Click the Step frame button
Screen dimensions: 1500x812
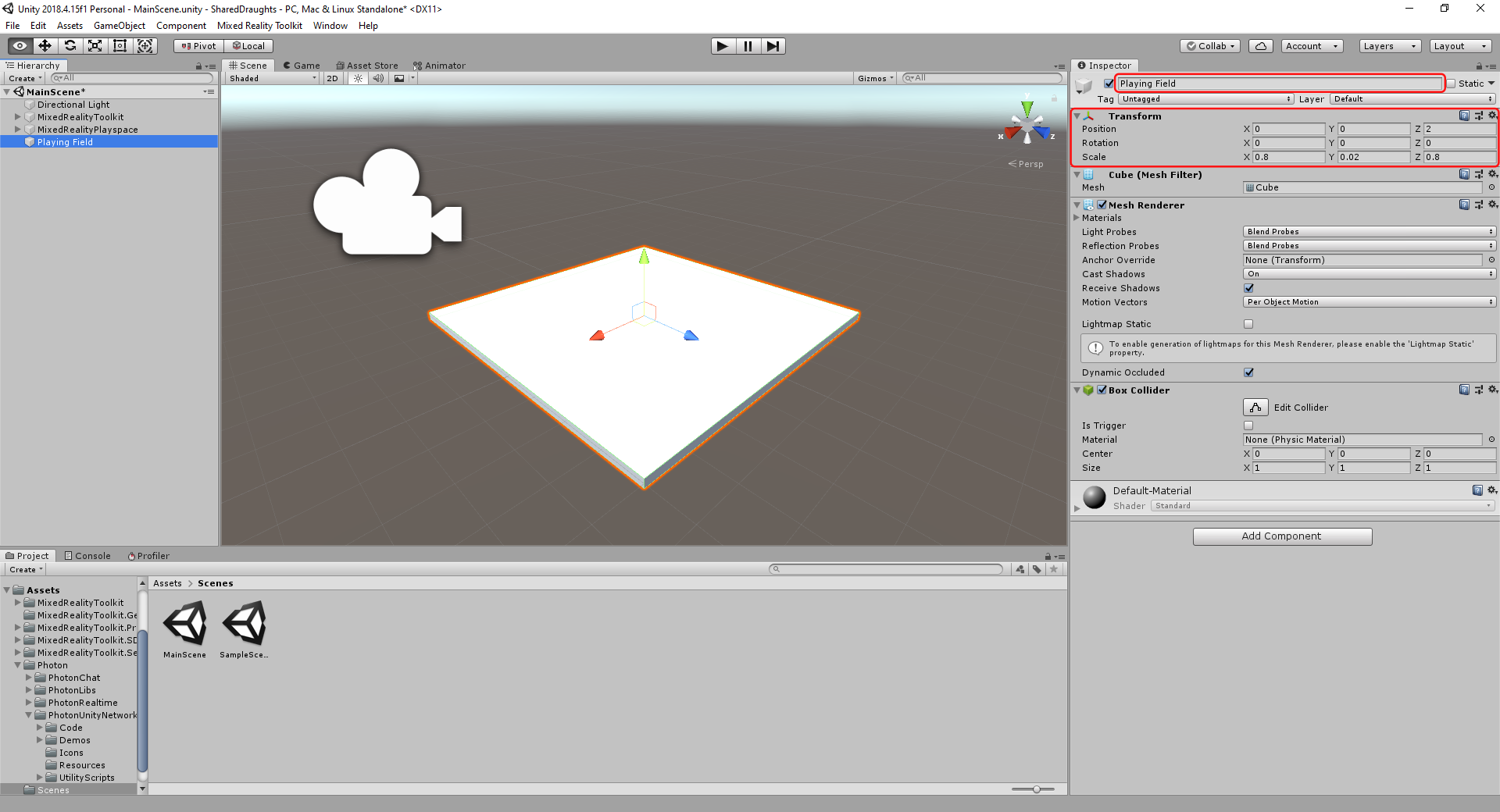pyautogui.click(x=773, y=46)
